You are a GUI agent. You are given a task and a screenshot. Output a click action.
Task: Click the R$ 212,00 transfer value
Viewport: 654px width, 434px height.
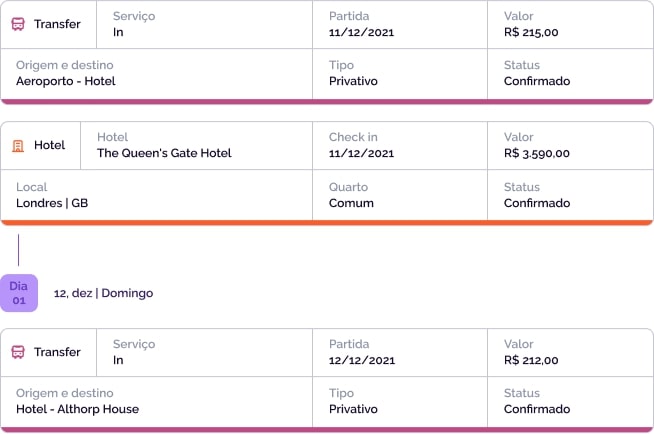click(531, 360)
